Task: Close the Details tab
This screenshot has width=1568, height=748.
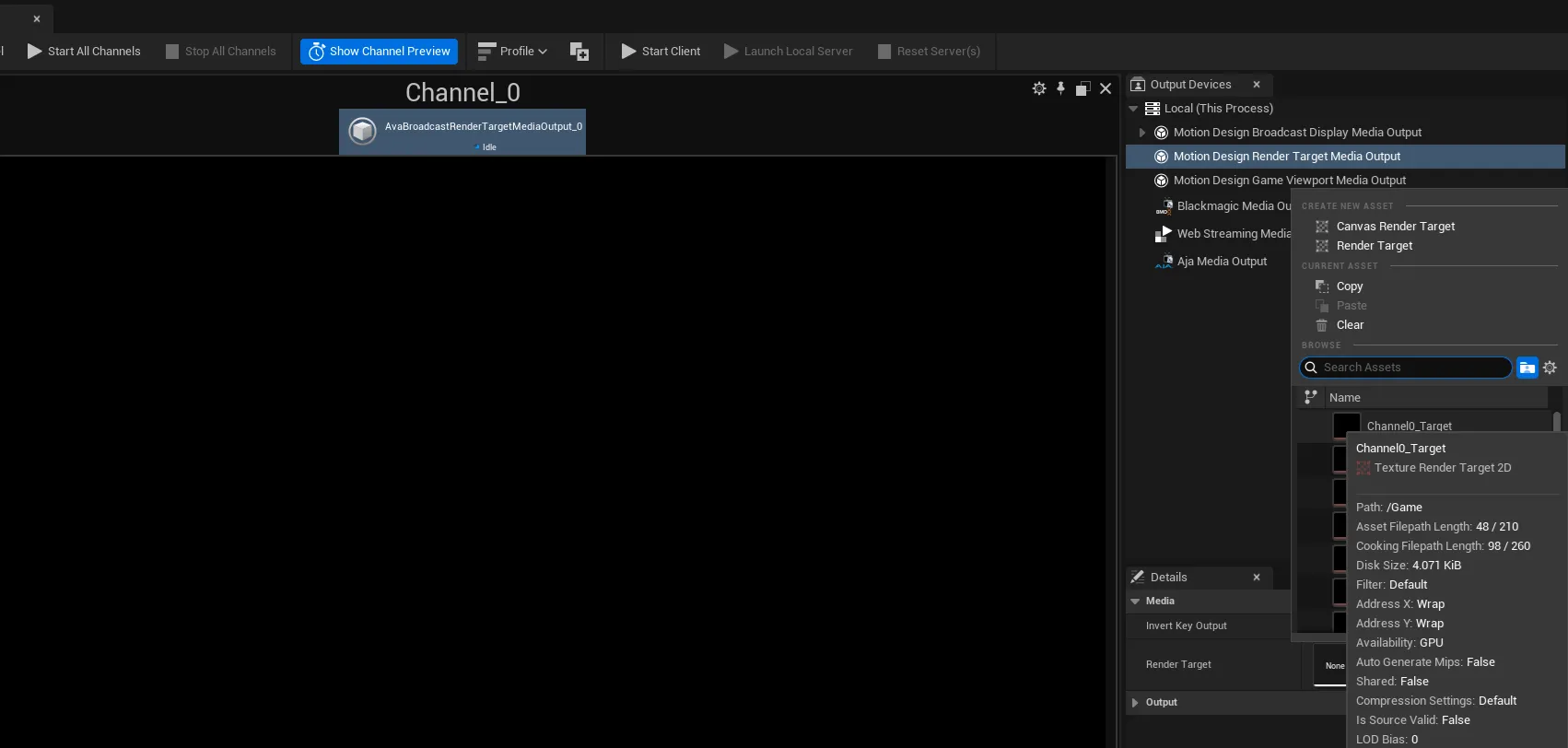Action: [x=1257, y=578]
